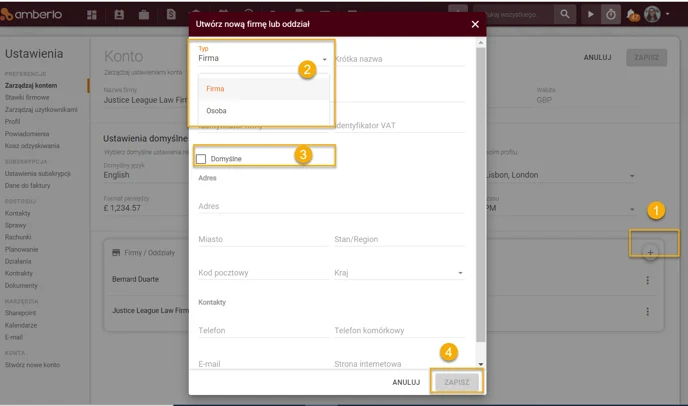688x406 pixels.
Task: Open the contacts icon in top bar
Action: (119, 14)
